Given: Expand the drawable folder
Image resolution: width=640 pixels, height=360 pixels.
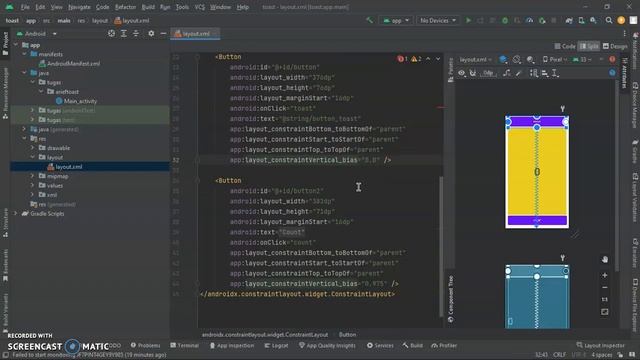Looking at the screenshot, I should click(32, 148).
